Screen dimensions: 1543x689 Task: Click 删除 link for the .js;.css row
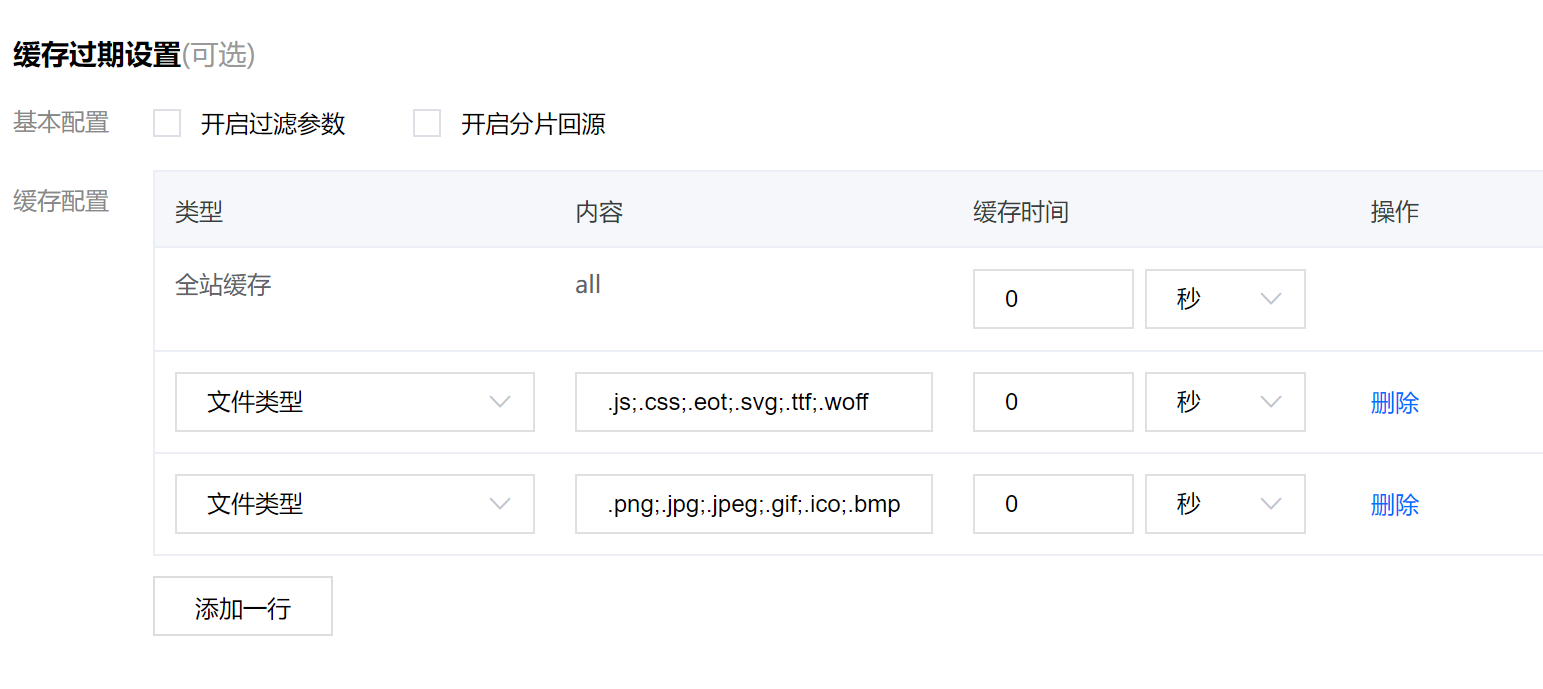[1395, 403]
